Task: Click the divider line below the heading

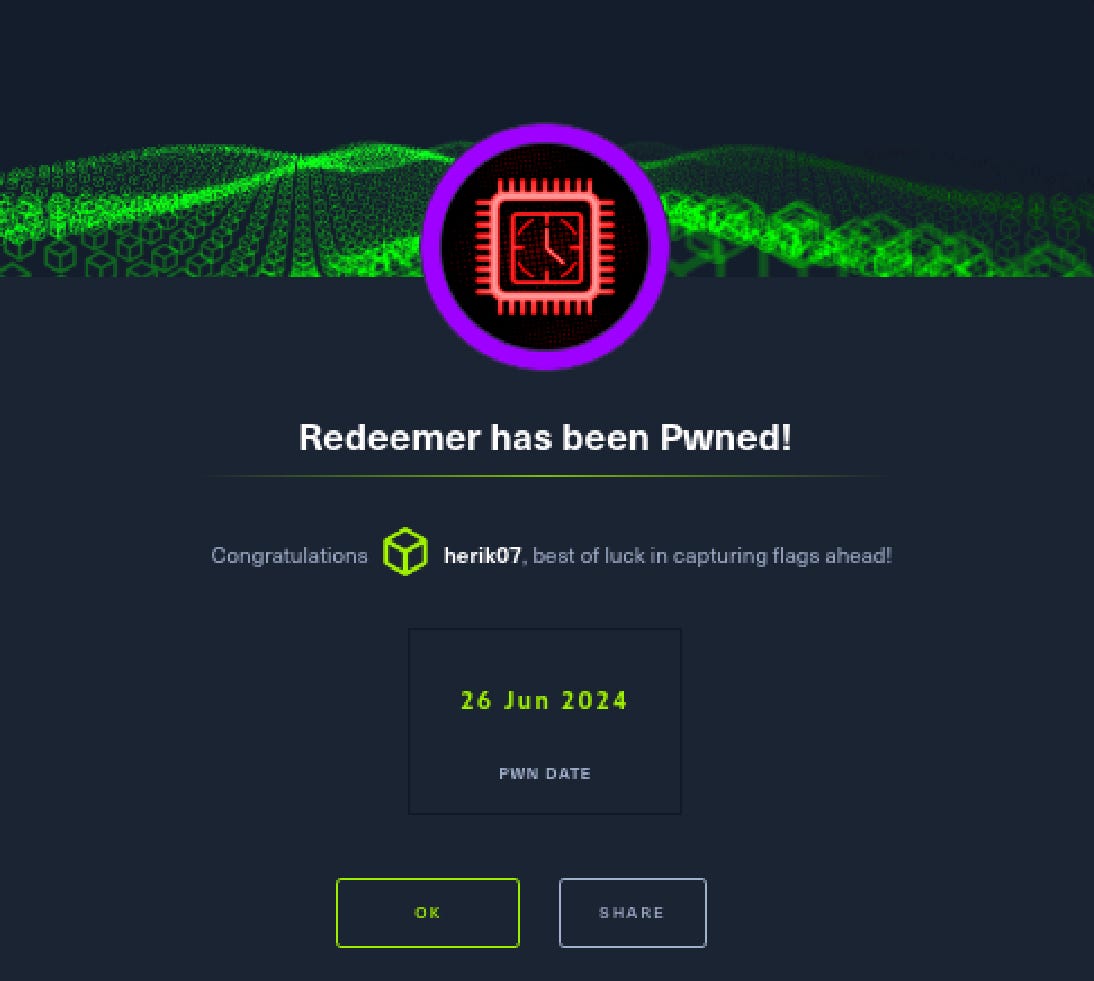Action: point(545,477)
